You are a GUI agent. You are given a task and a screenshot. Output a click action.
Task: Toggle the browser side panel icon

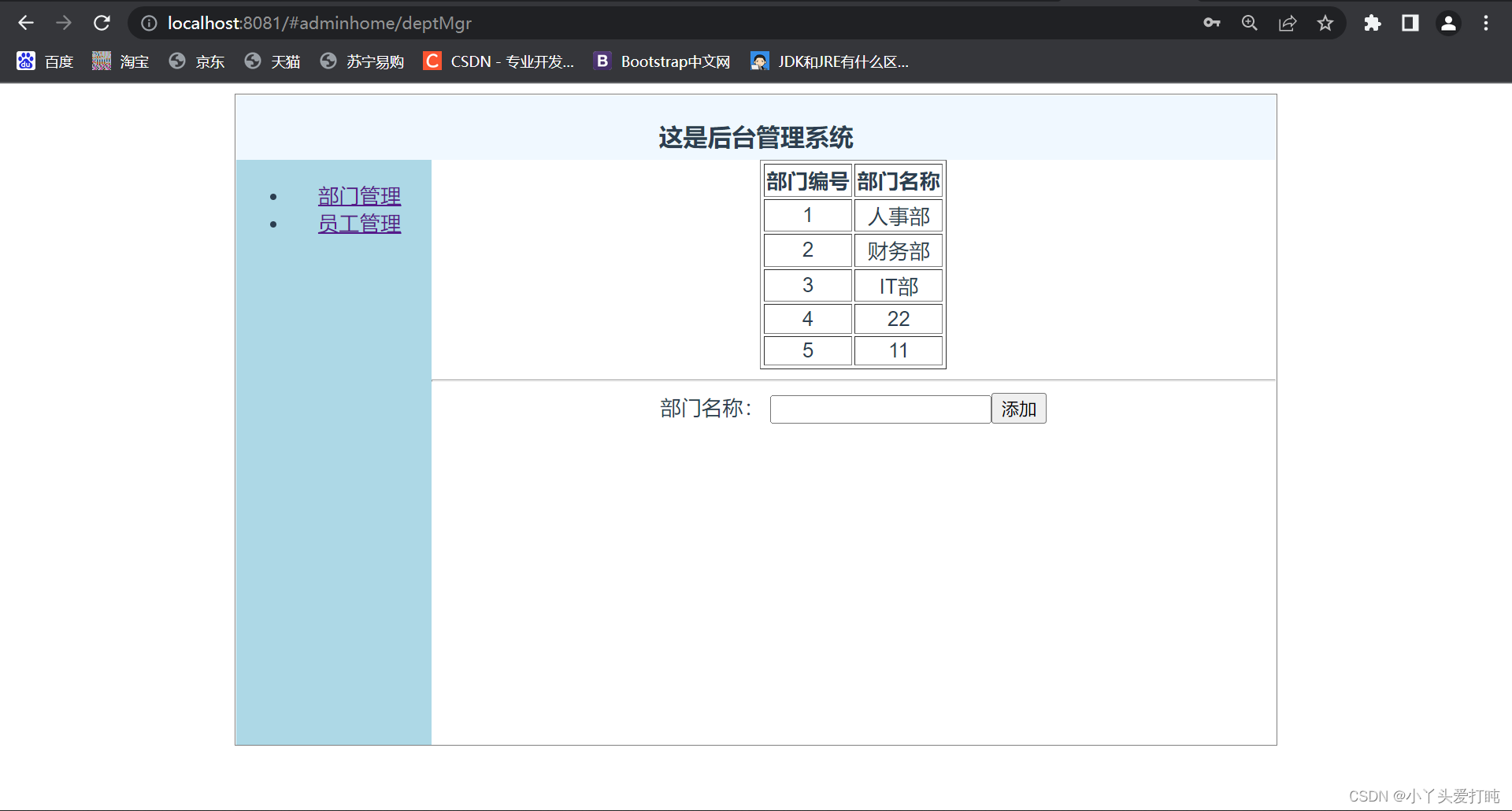1410,23
